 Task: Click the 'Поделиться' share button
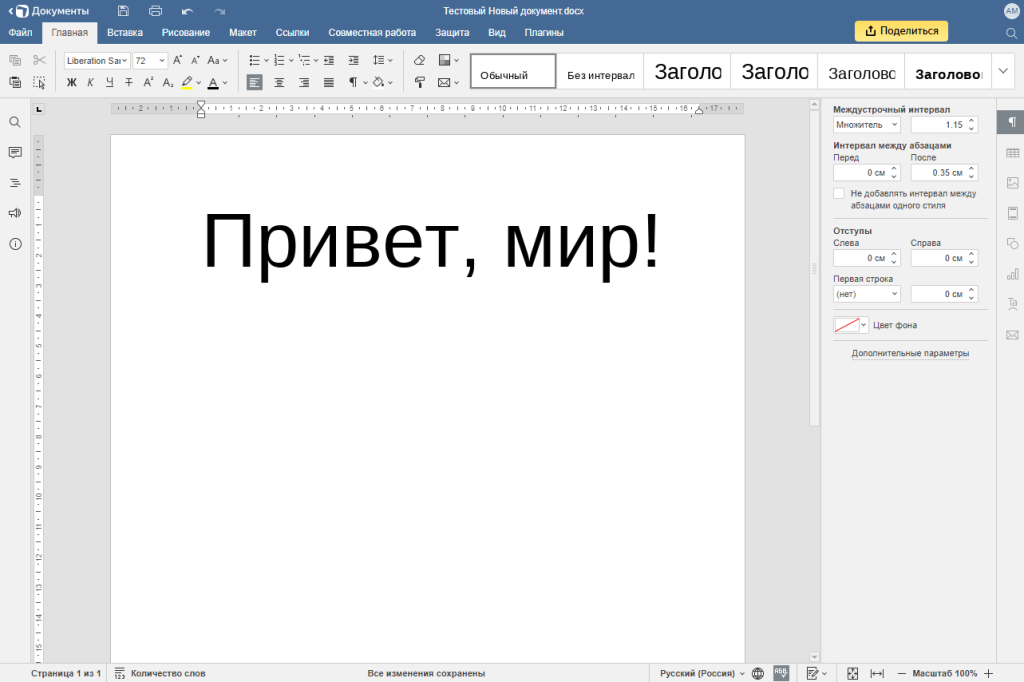pos(901,31)
